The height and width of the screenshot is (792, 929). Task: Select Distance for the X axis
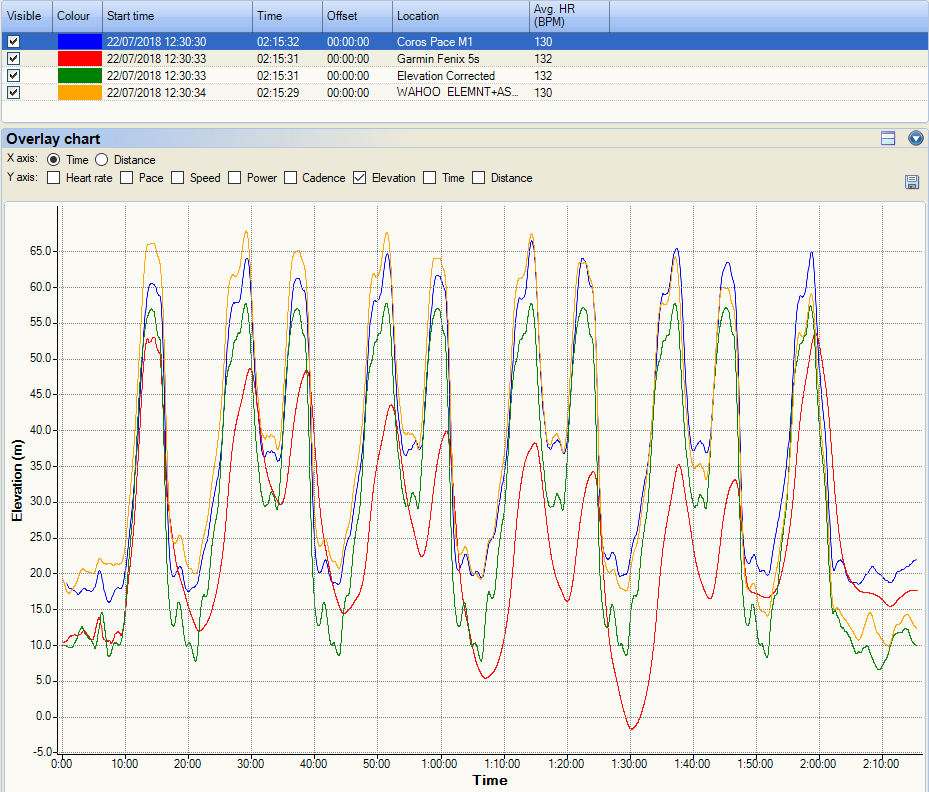[103, 160]
